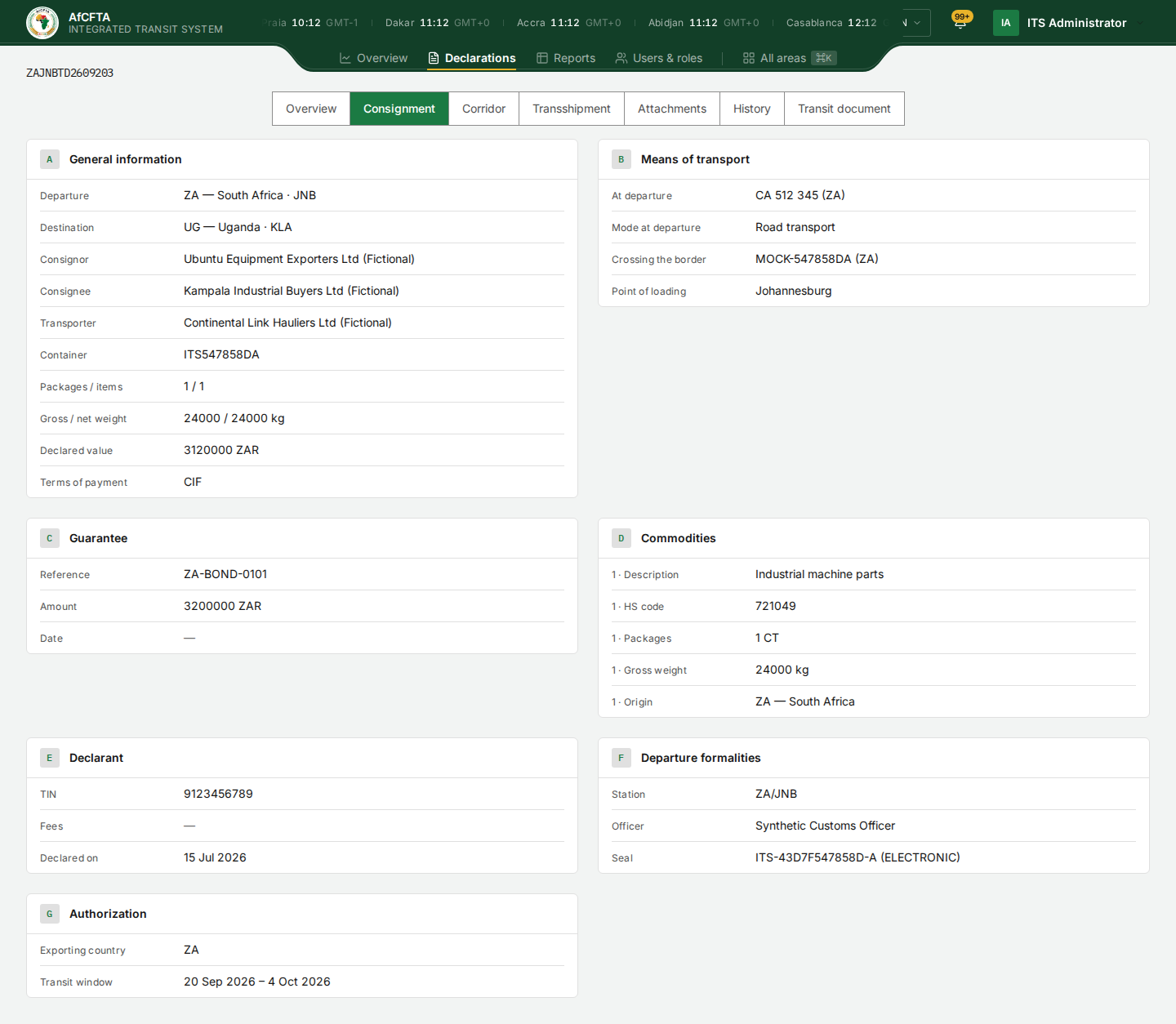This screenshot has width=1176, height=1024.
Task: Click point of loading Johannesburg
Action: (794, 291)
